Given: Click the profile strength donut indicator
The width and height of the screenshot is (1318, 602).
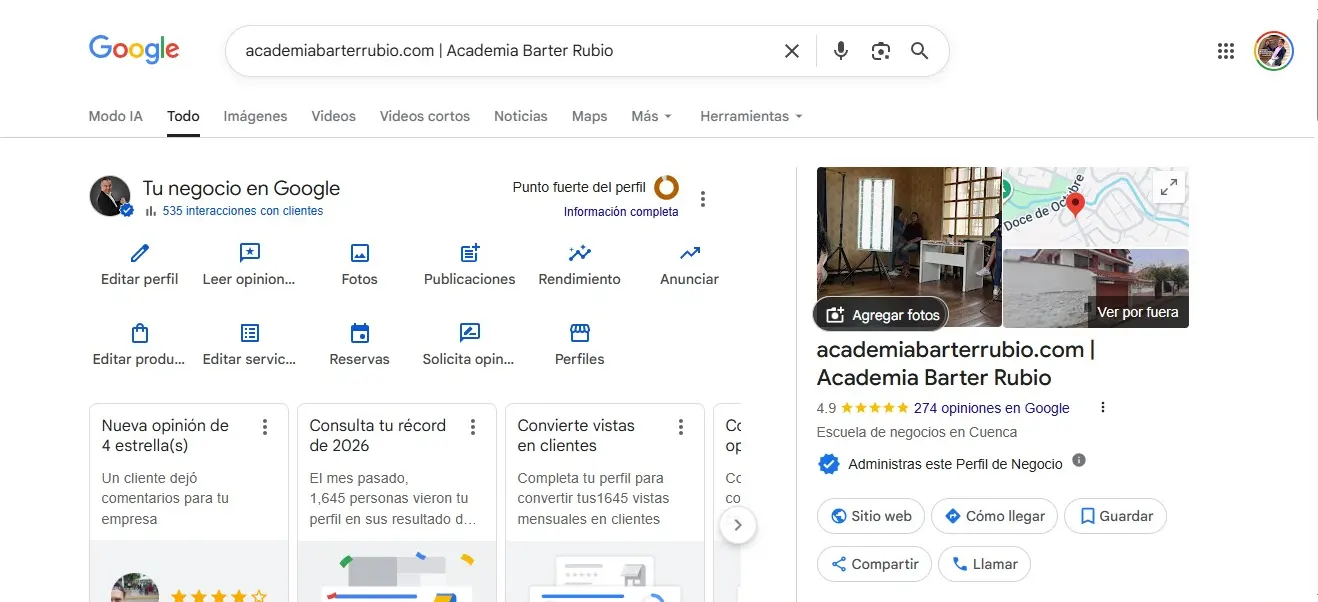Looking at the screenshot, I should point(666,187).
